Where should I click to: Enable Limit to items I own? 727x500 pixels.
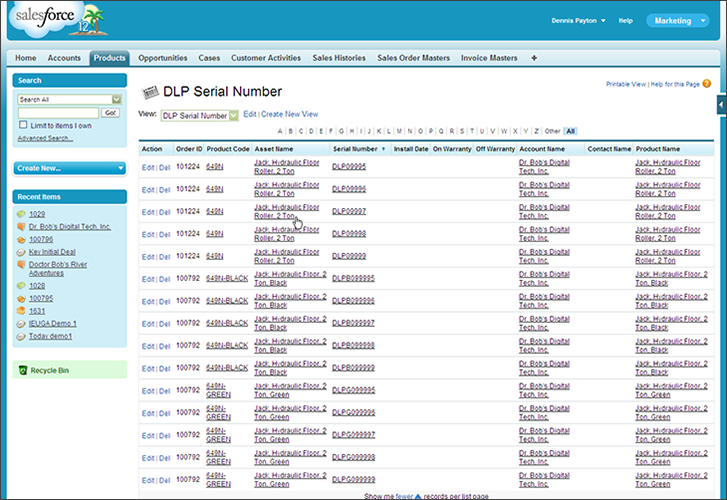(23, 125)
